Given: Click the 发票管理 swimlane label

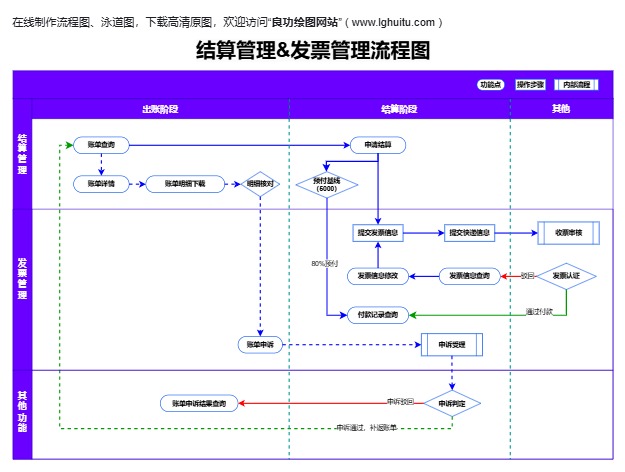Looking at the screenshot, I should 22,279.
